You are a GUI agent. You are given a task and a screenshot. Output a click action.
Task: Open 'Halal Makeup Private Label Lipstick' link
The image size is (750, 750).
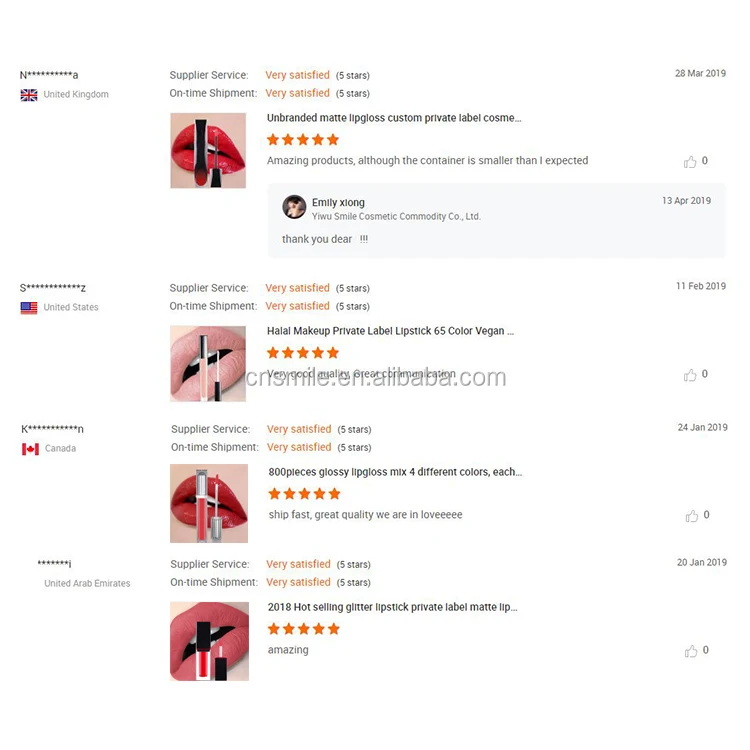tap(390, 331)
